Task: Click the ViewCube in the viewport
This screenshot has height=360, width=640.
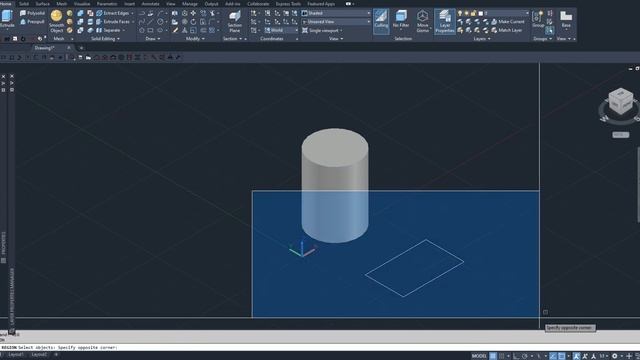Action: 620,101
